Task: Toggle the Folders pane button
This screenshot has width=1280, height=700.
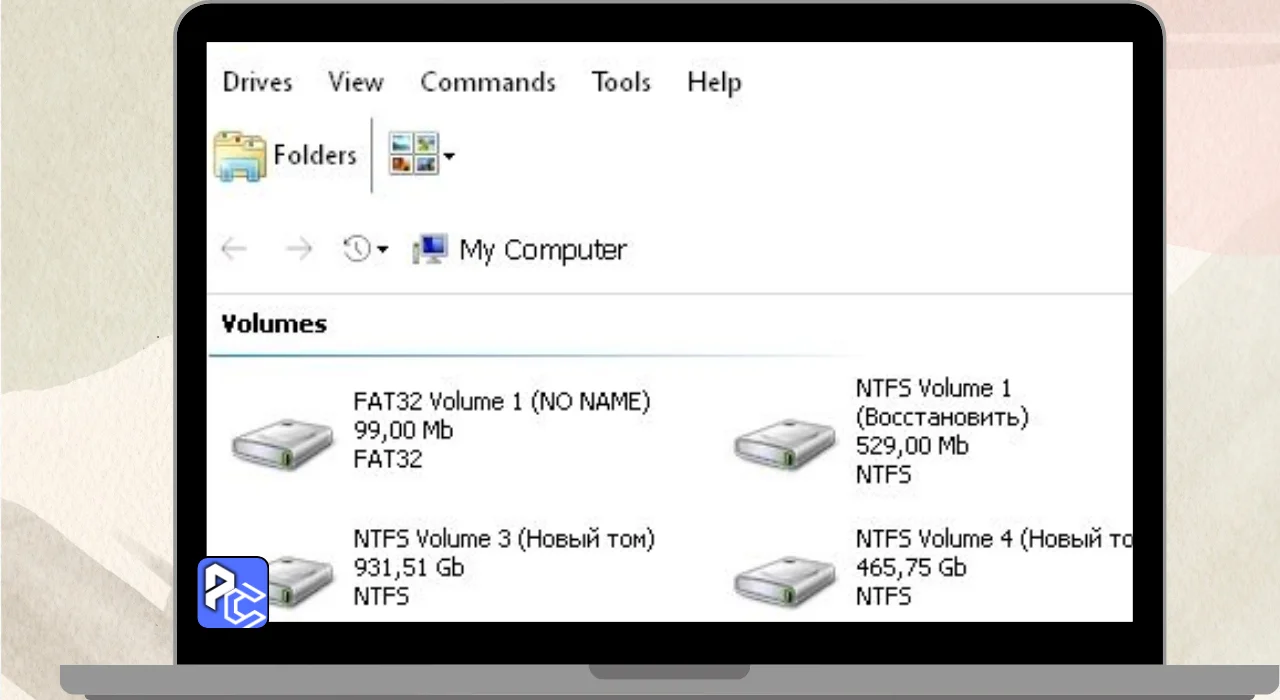Action: (285, 155)
